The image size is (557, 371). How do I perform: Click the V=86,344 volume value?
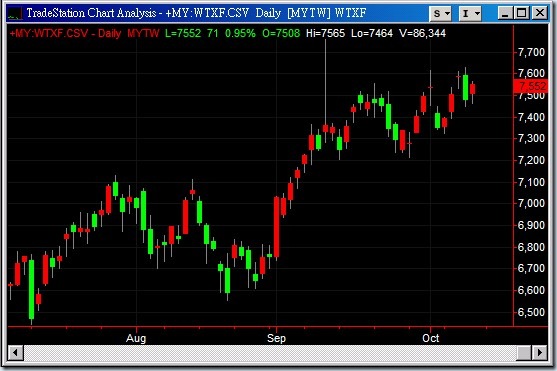(x=422, y=33)
